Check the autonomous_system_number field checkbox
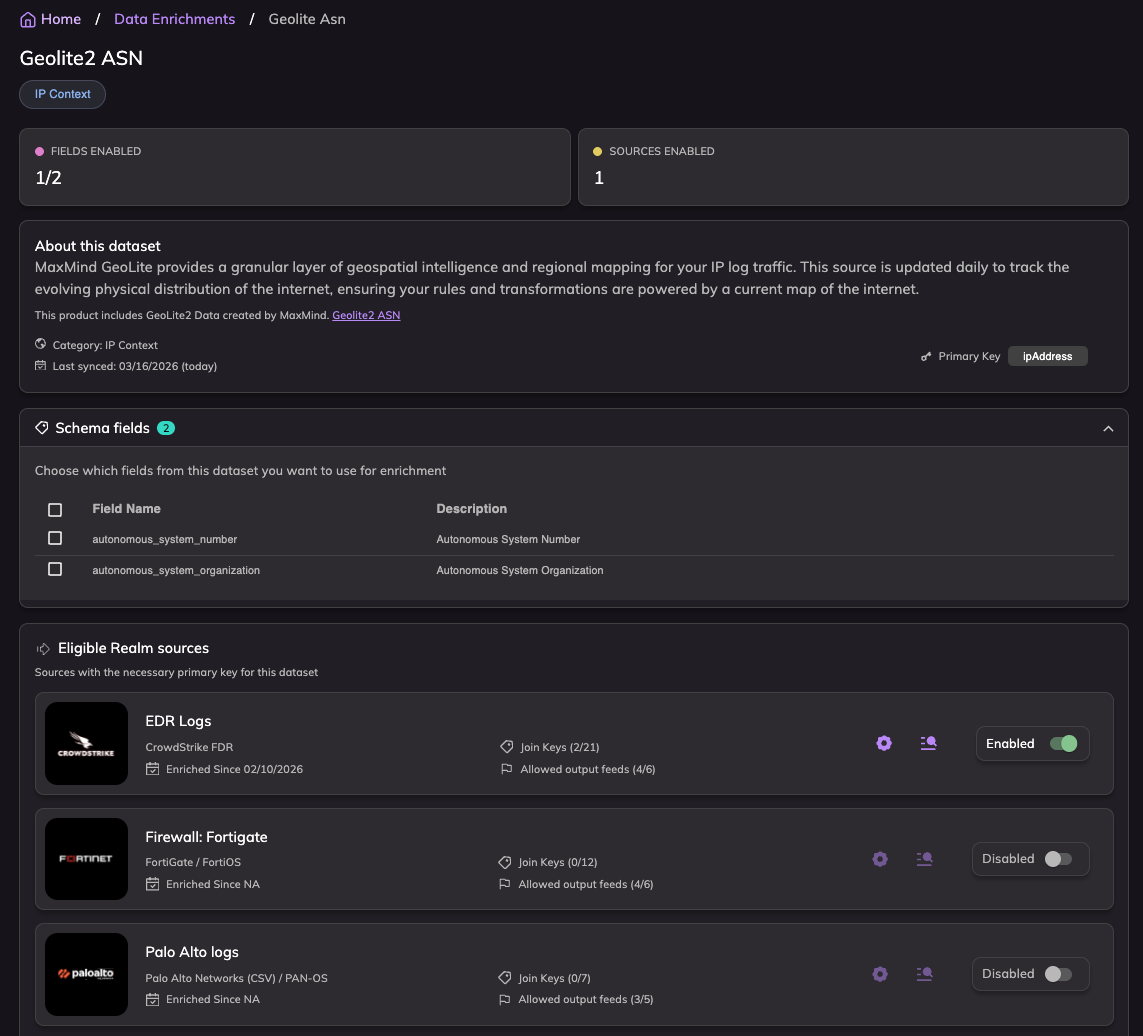 point(55,539)
